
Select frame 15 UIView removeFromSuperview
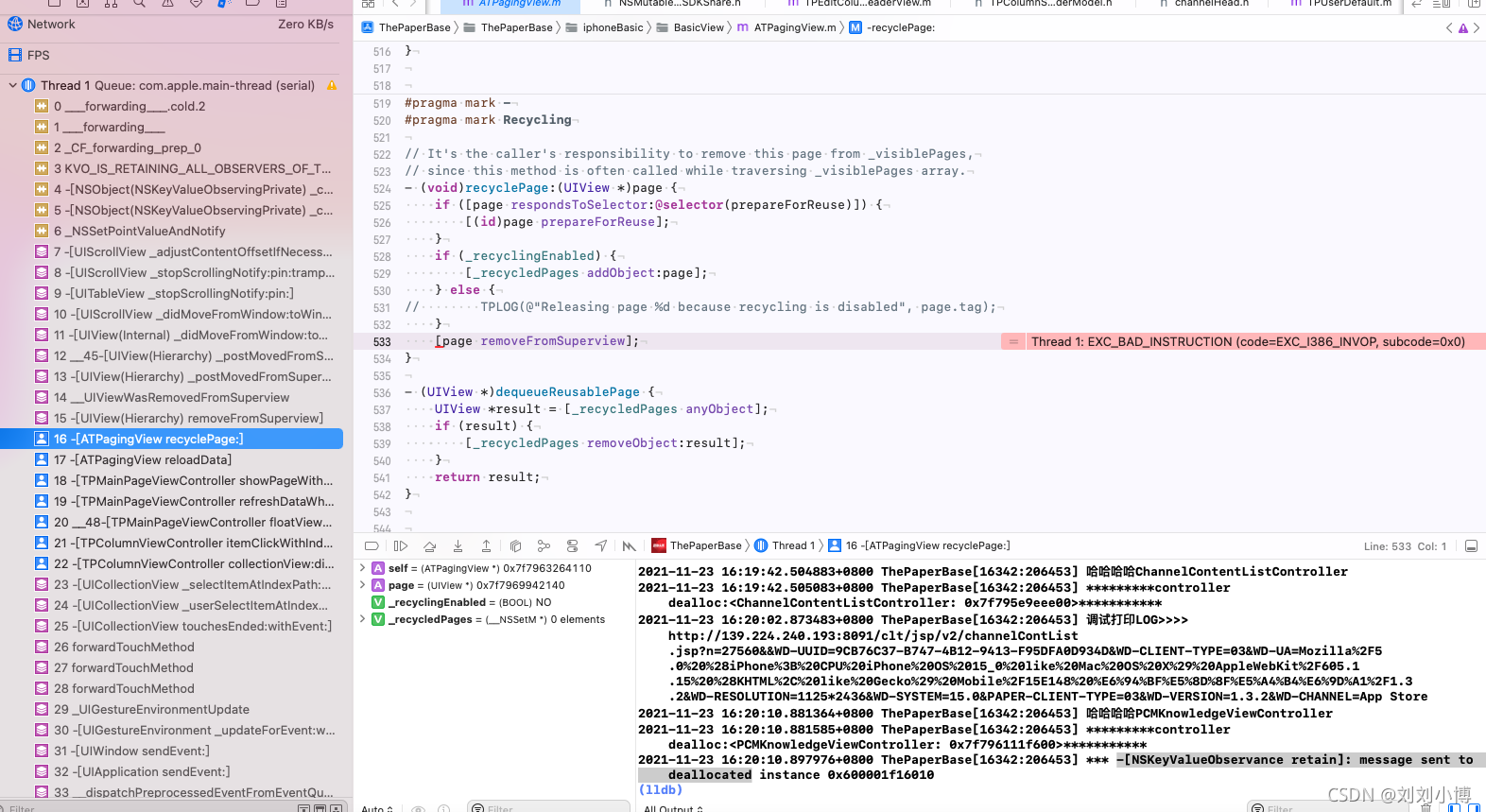[171, 418]
